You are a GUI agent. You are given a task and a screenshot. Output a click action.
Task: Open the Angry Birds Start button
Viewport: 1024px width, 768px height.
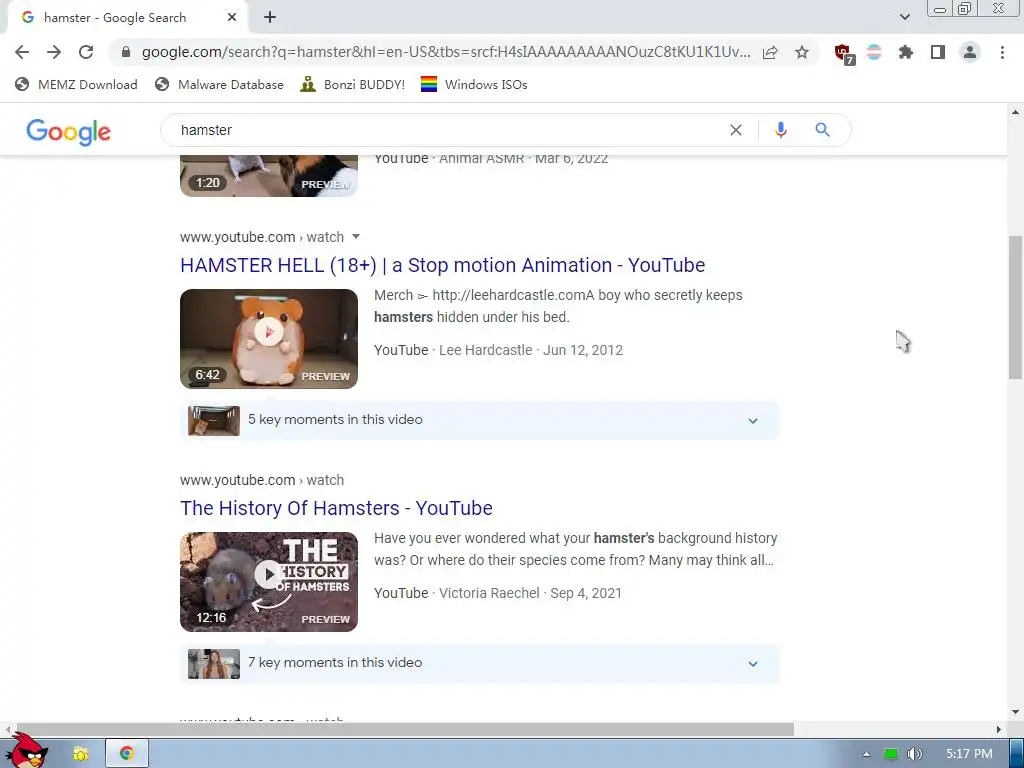point(26,751)
